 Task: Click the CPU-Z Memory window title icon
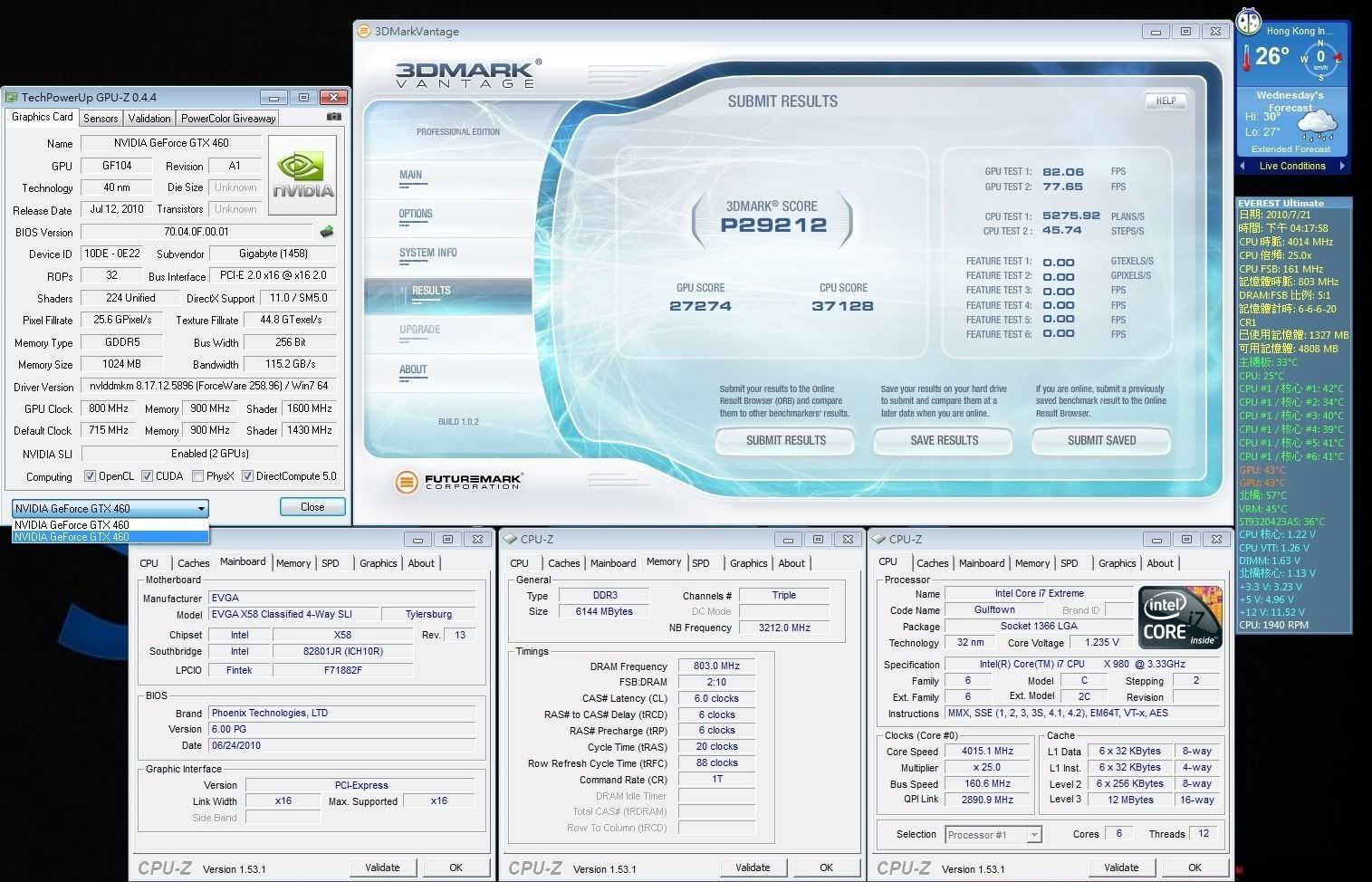[510, 539]
